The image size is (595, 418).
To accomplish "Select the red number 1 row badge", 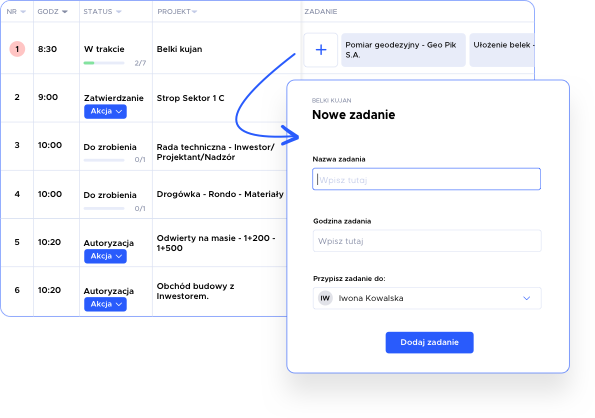I will pos(17,49).
